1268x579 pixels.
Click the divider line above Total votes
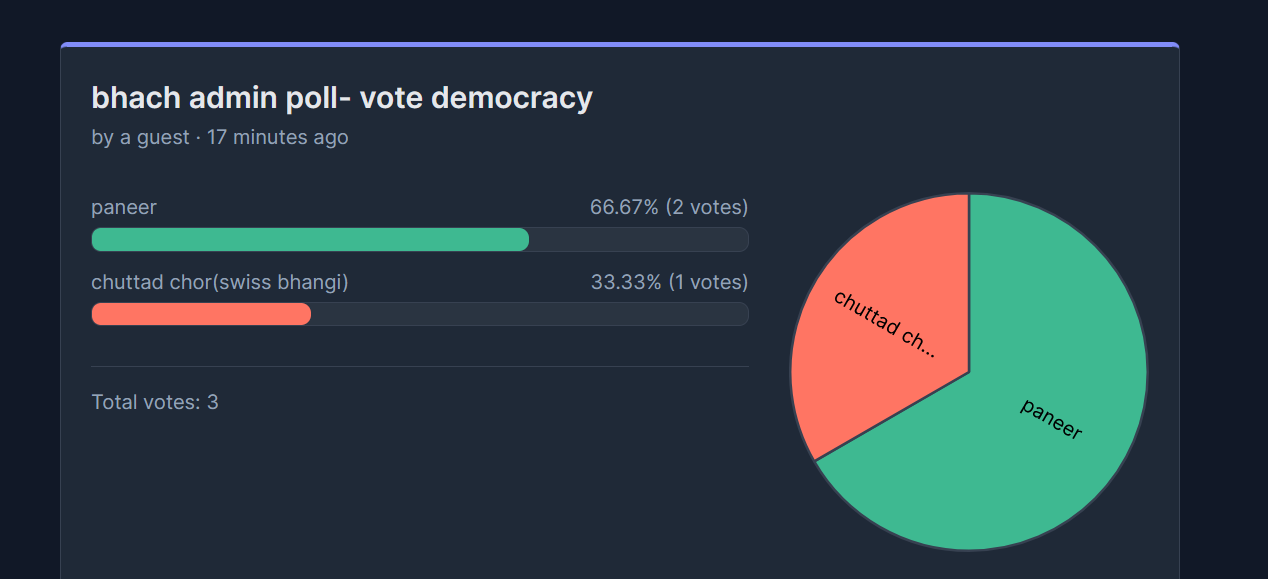click(x=420, y=367)
